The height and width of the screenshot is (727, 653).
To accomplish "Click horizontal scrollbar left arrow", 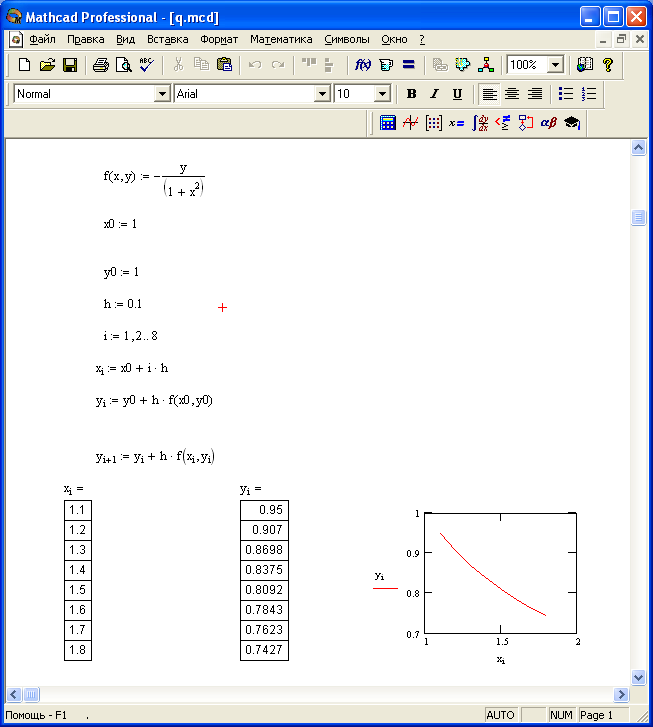I will point(14,694).
